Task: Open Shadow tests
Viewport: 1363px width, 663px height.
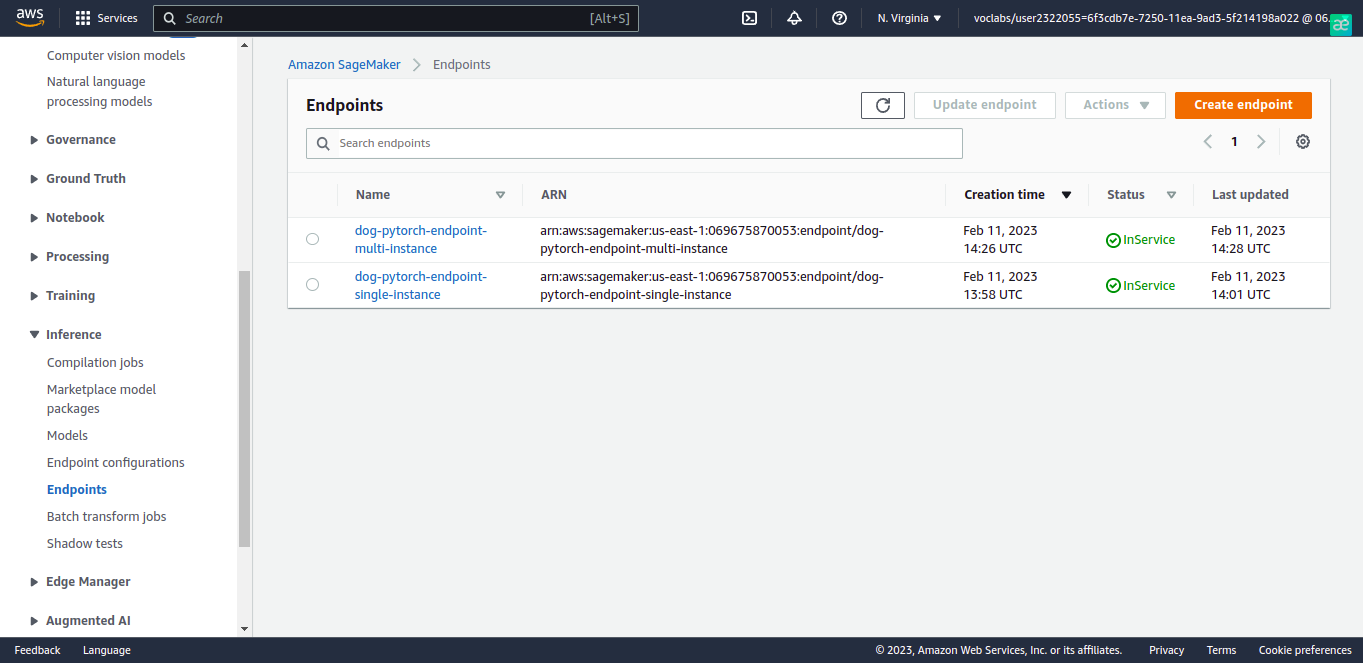Action: click(85, 544)
